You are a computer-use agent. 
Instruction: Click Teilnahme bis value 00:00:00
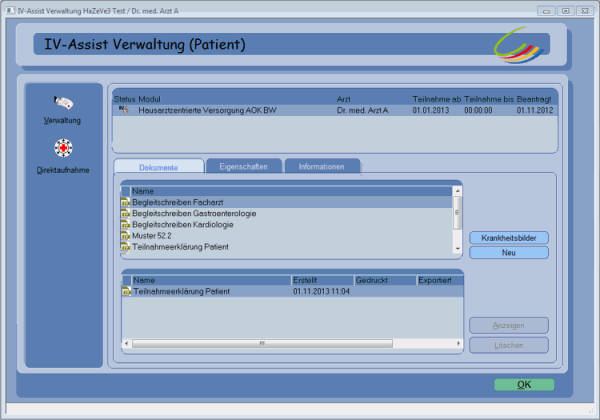(x=478, y=110)
